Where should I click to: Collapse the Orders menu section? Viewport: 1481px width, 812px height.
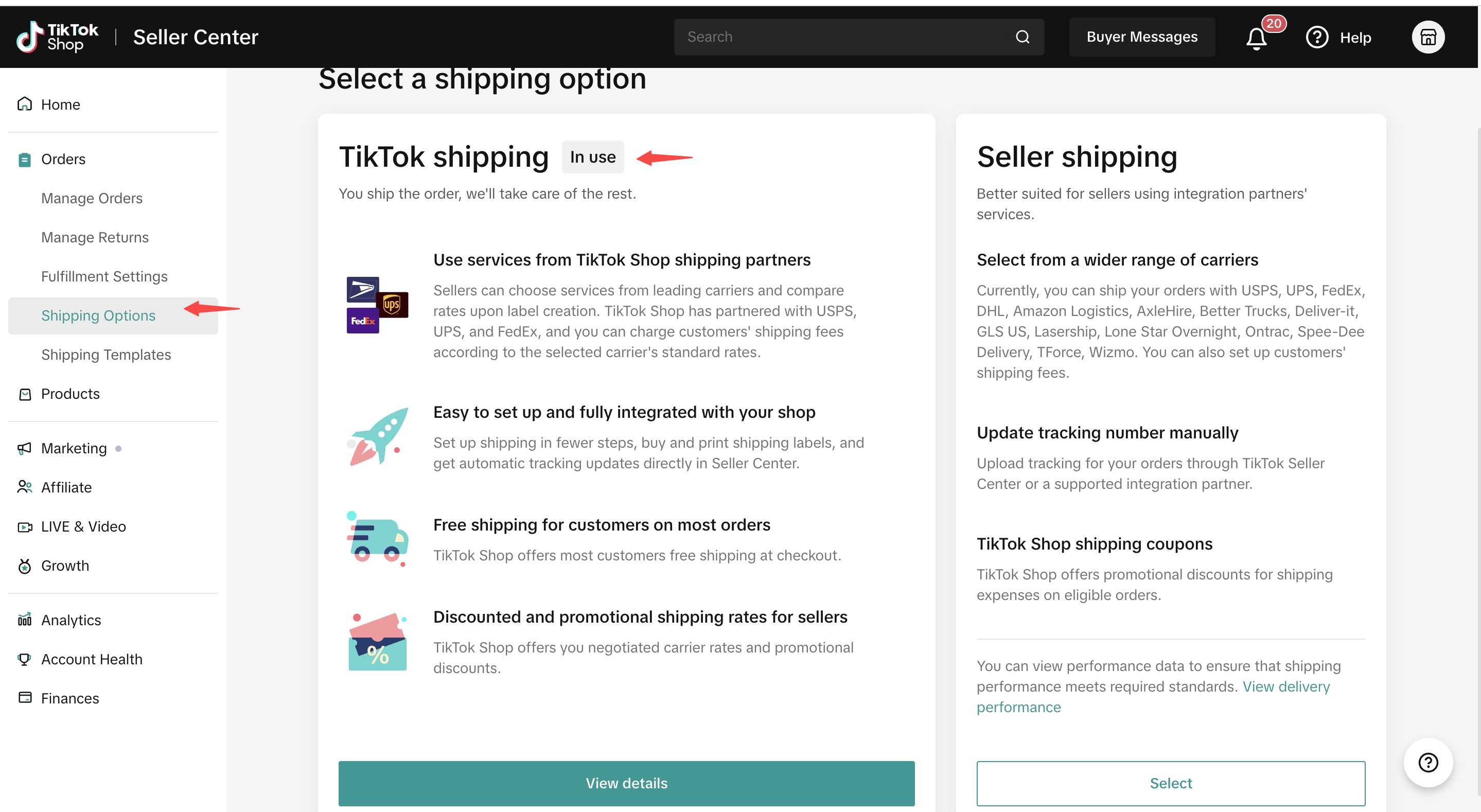point(63,160)
